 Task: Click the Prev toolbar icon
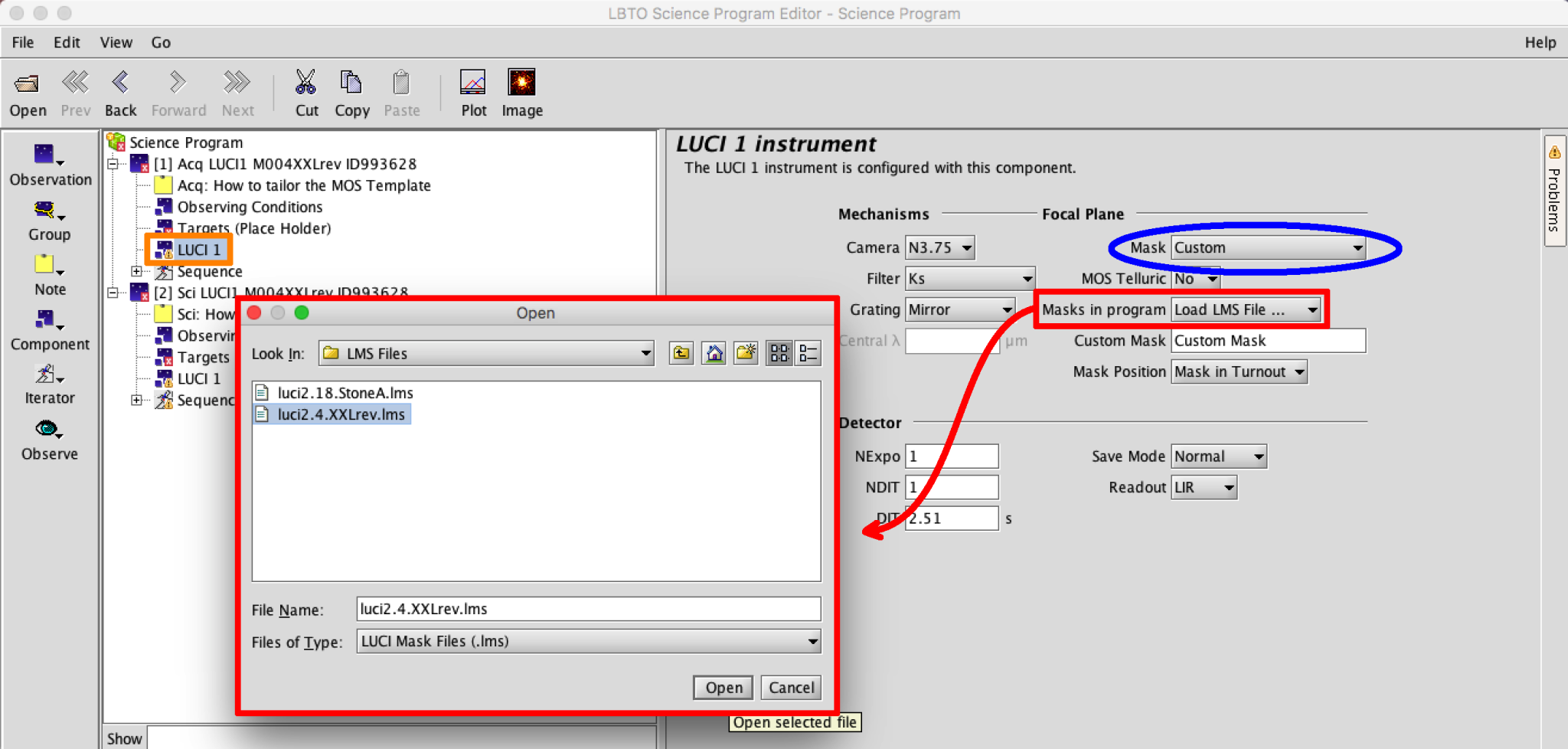(x=75, y=82)
